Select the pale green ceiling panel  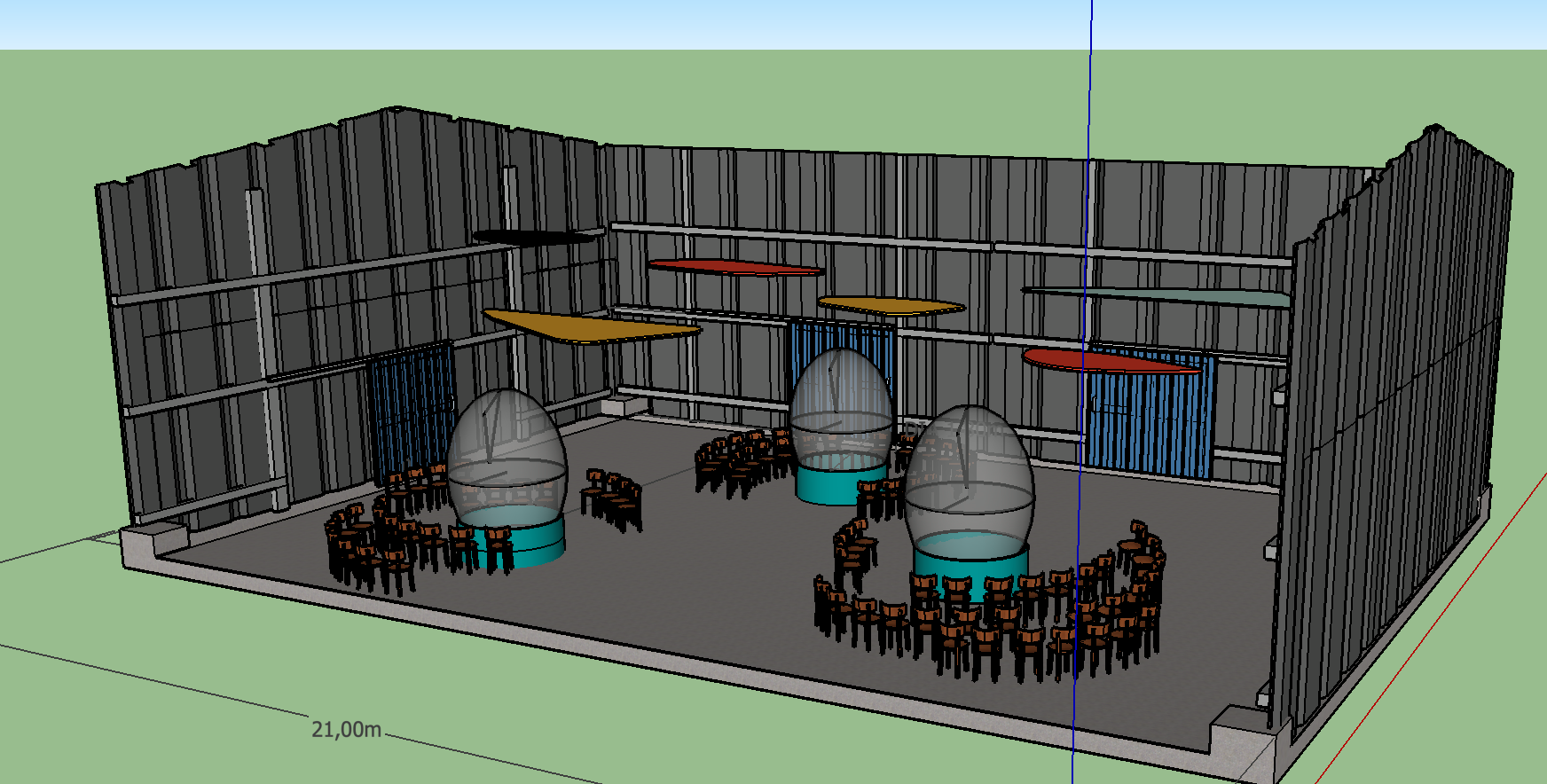coord(1162,297)
